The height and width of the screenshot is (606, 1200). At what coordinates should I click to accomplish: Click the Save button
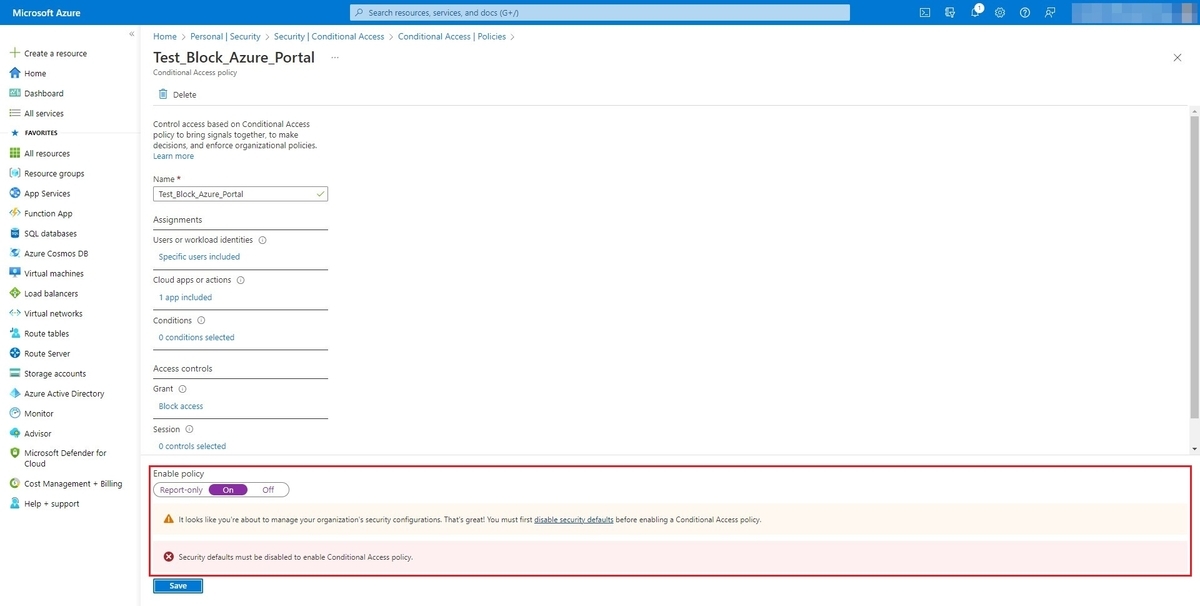pyautogui.click(x=178, y=586)
